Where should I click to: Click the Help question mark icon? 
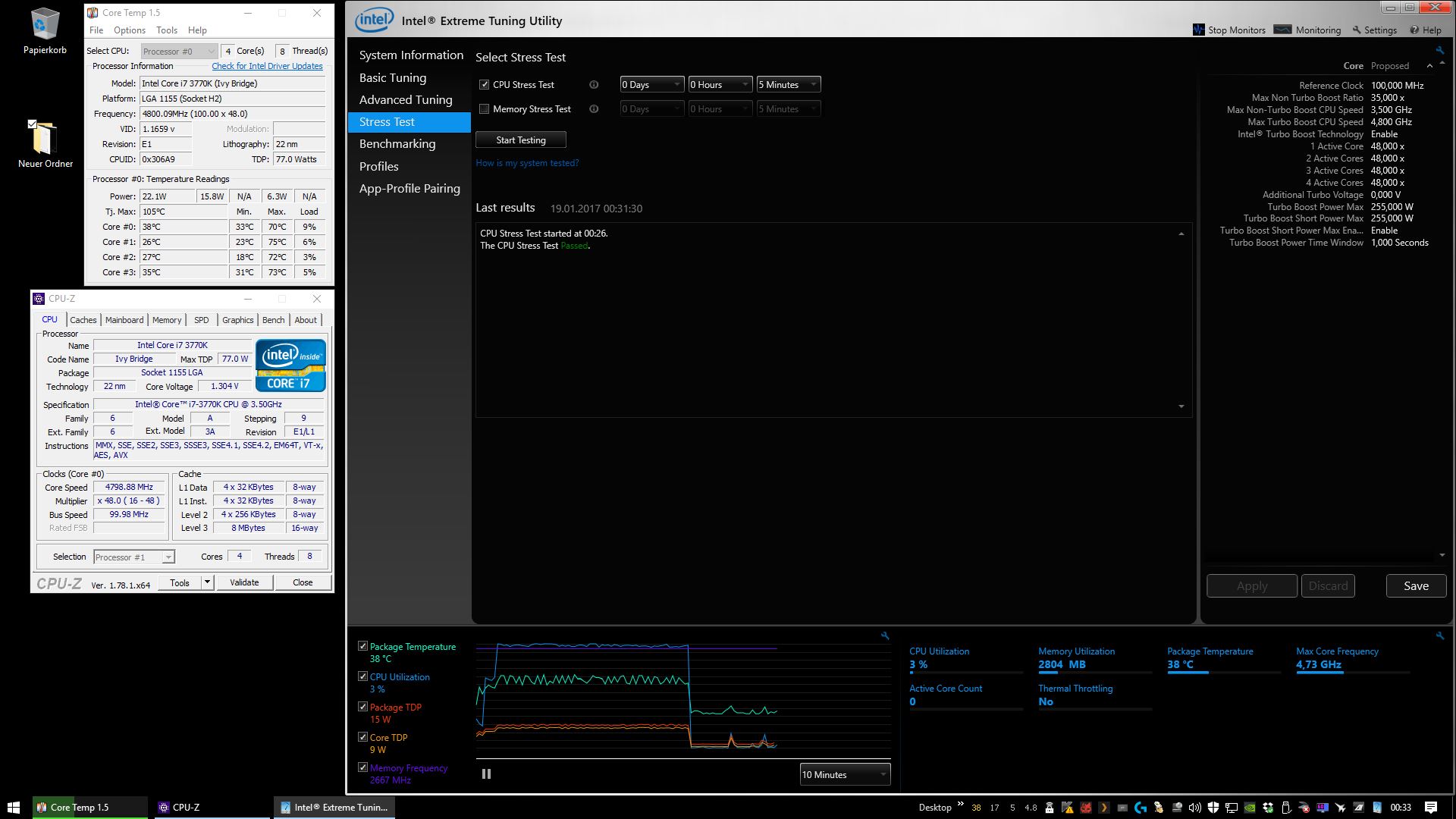click(1414, 30)
